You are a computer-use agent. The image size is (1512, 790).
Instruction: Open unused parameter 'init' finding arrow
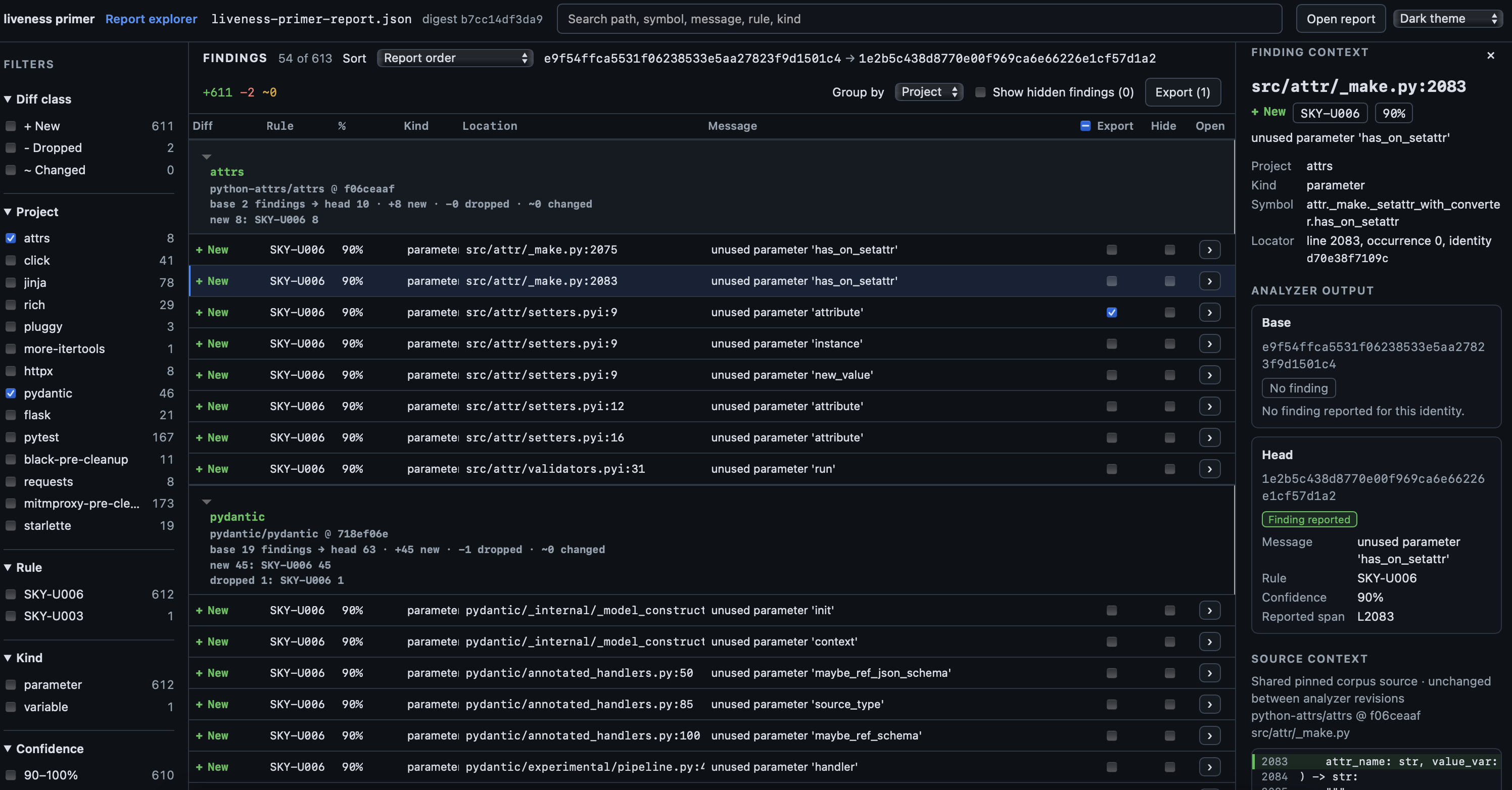[x=1209, y=611]
